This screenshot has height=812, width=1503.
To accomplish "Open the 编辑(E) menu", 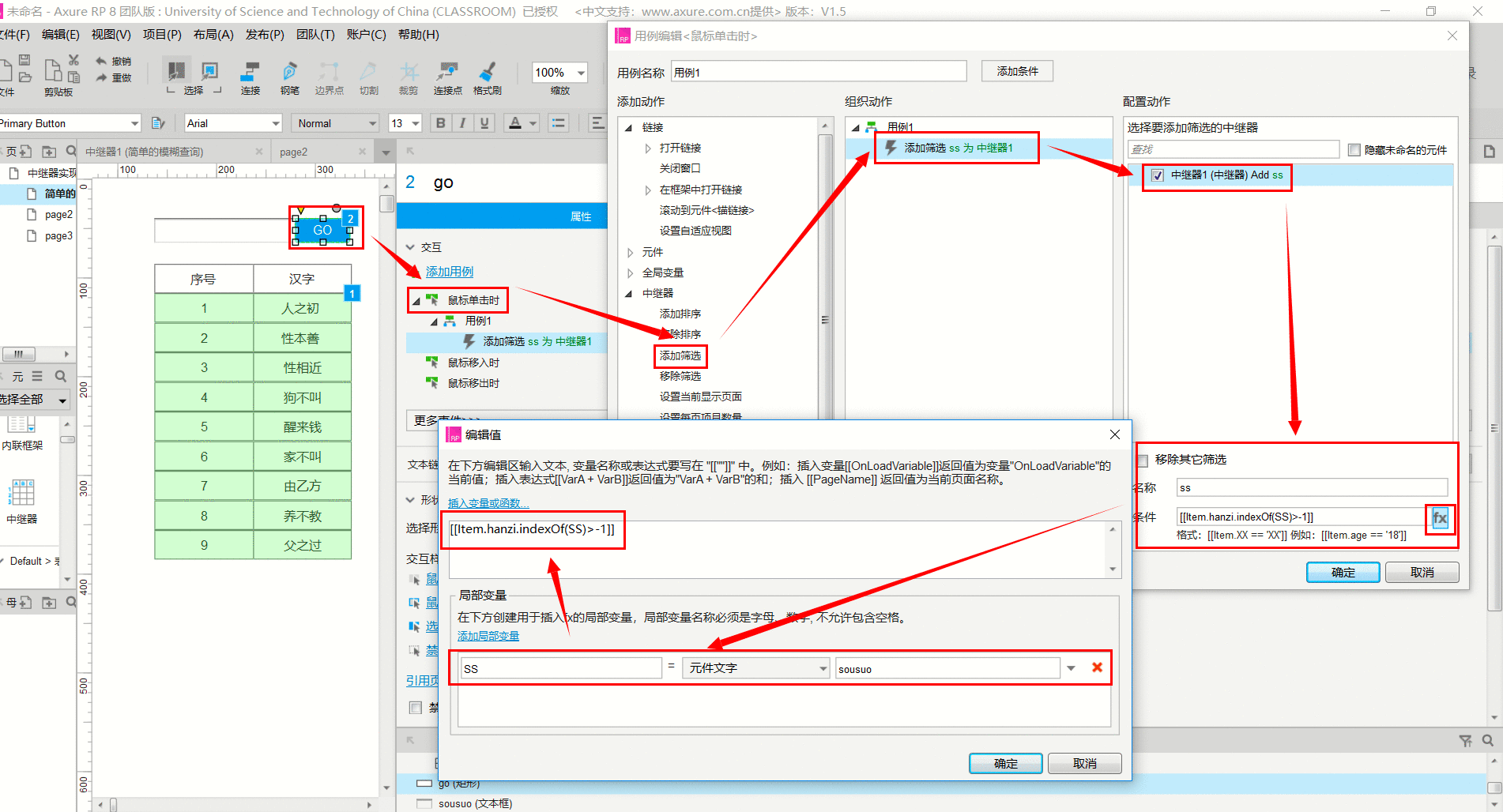I will pos(61,35).
